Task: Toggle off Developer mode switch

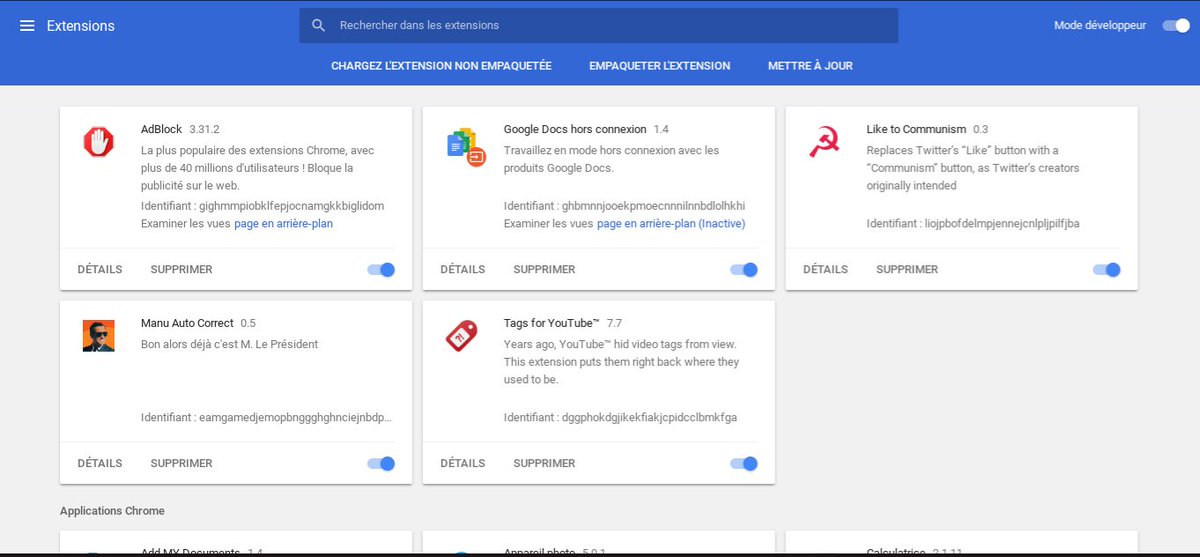Action: click(x=1175, y=25)
